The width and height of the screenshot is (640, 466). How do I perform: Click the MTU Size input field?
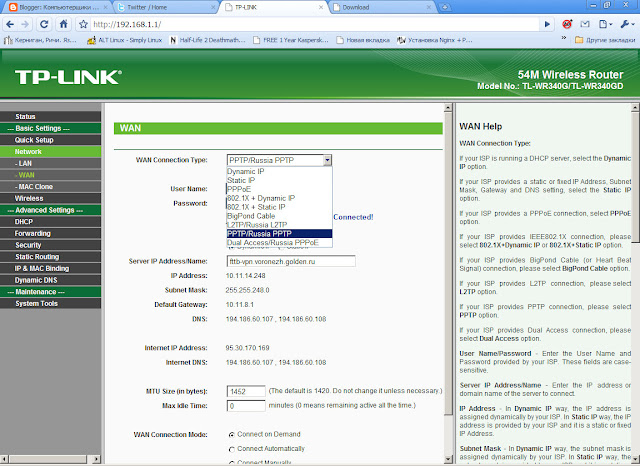pyautogui.click(x=246, y=392)
